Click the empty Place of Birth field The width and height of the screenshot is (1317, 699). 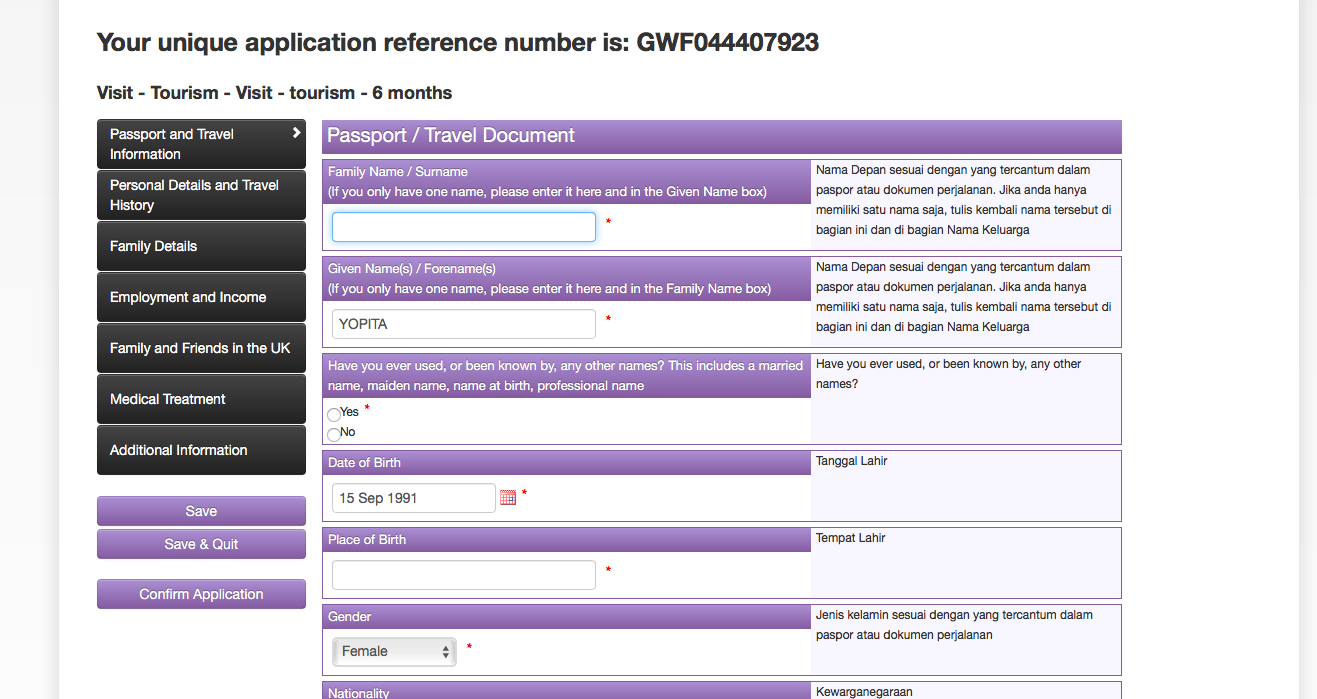[x=463, y=574]
